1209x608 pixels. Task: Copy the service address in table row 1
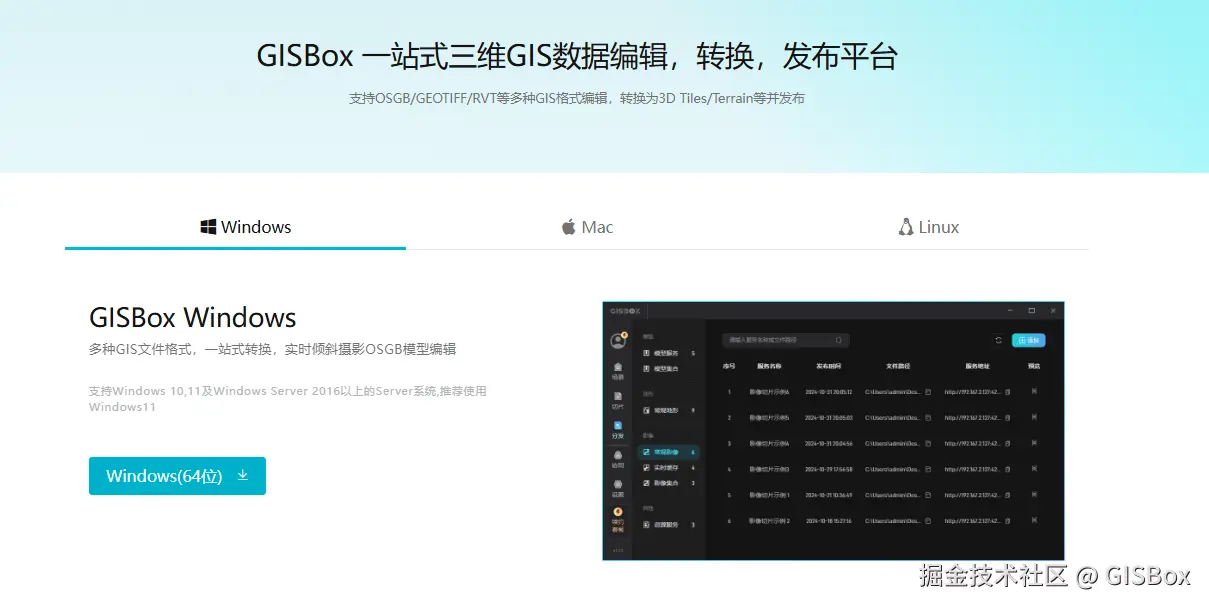click(x=1007, y=392)
